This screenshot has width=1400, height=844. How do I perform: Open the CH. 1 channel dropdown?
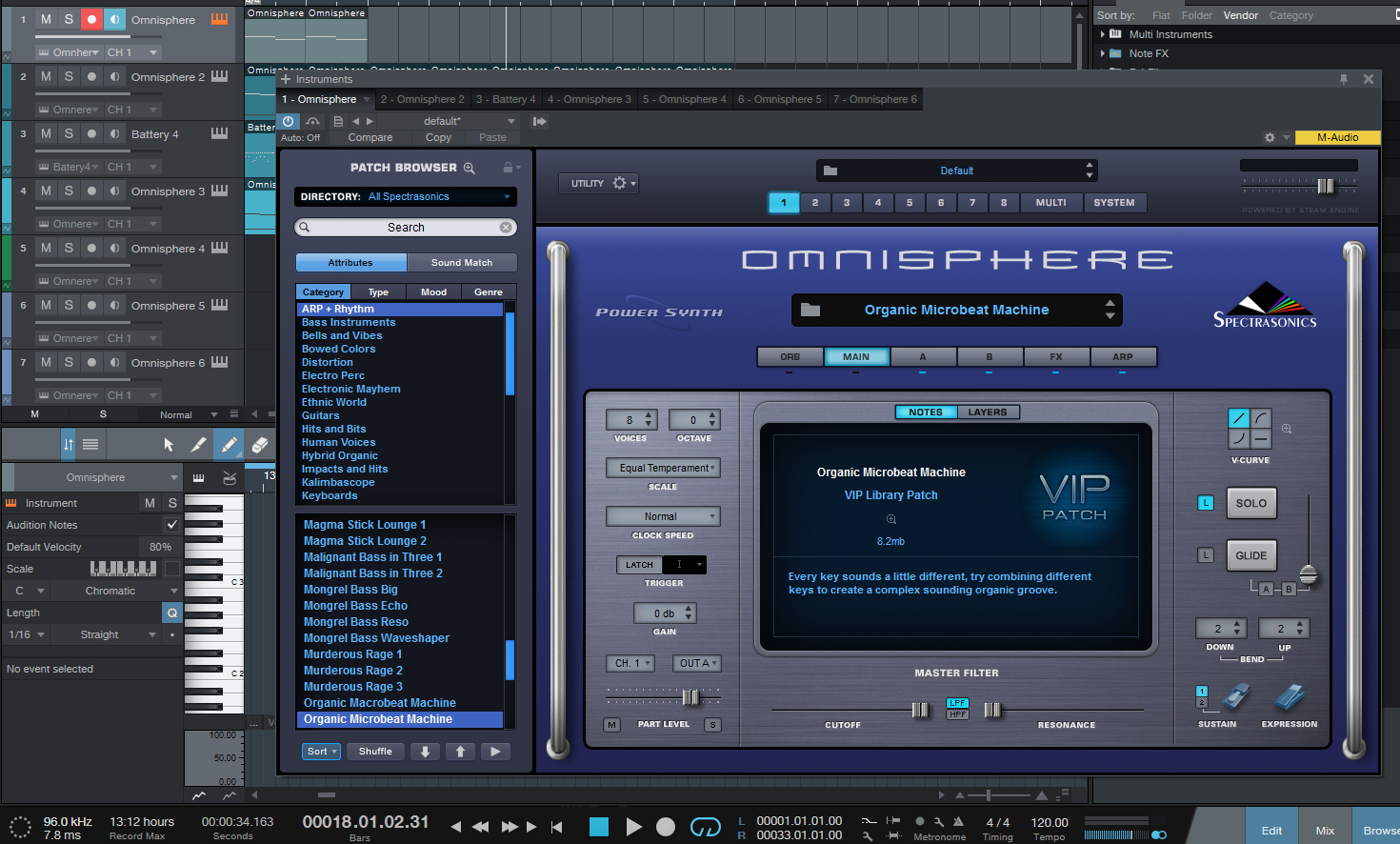click(630, 663)
